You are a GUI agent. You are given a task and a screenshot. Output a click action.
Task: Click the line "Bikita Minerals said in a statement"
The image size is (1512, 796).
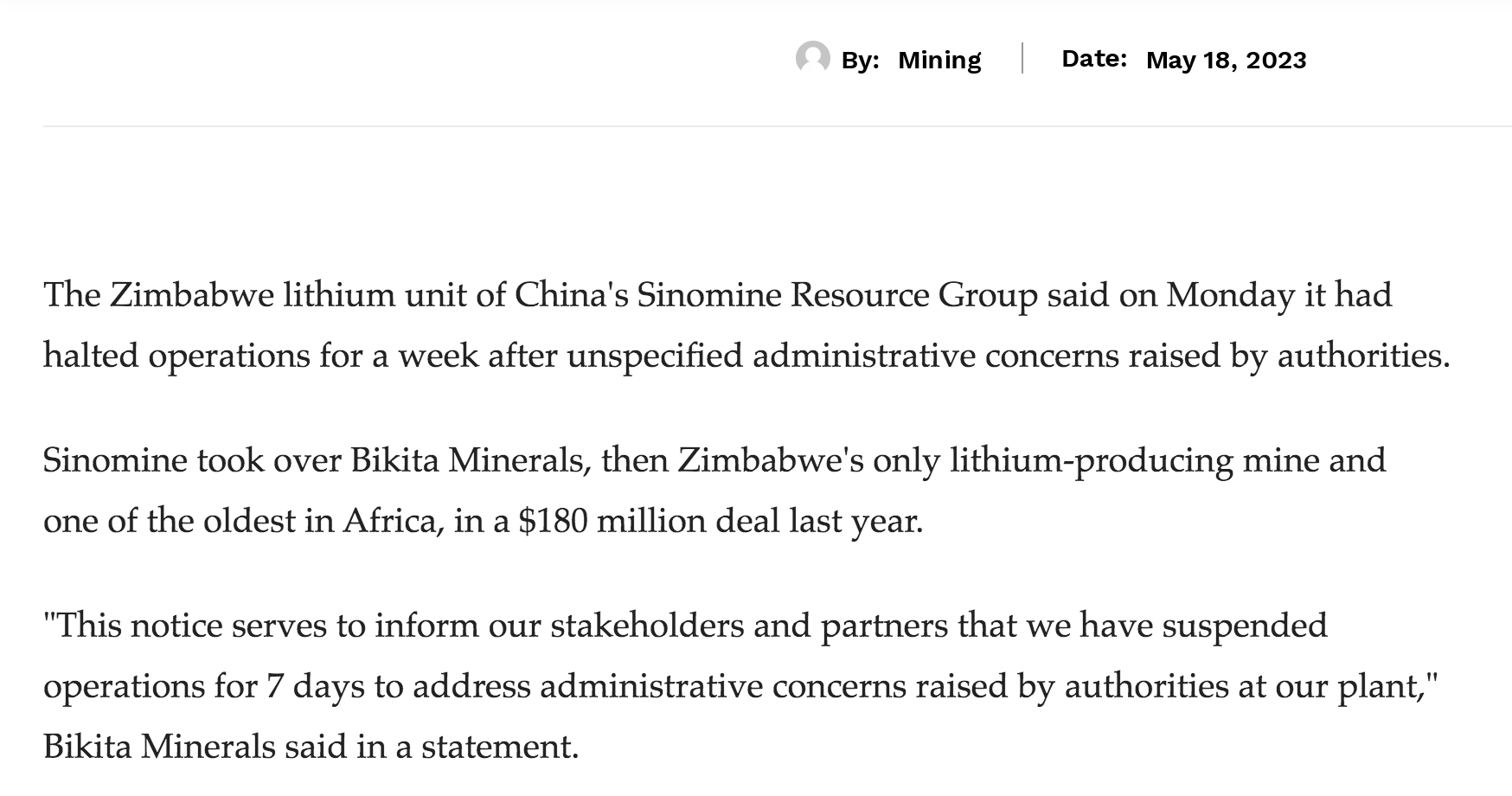tap(310, 747)
